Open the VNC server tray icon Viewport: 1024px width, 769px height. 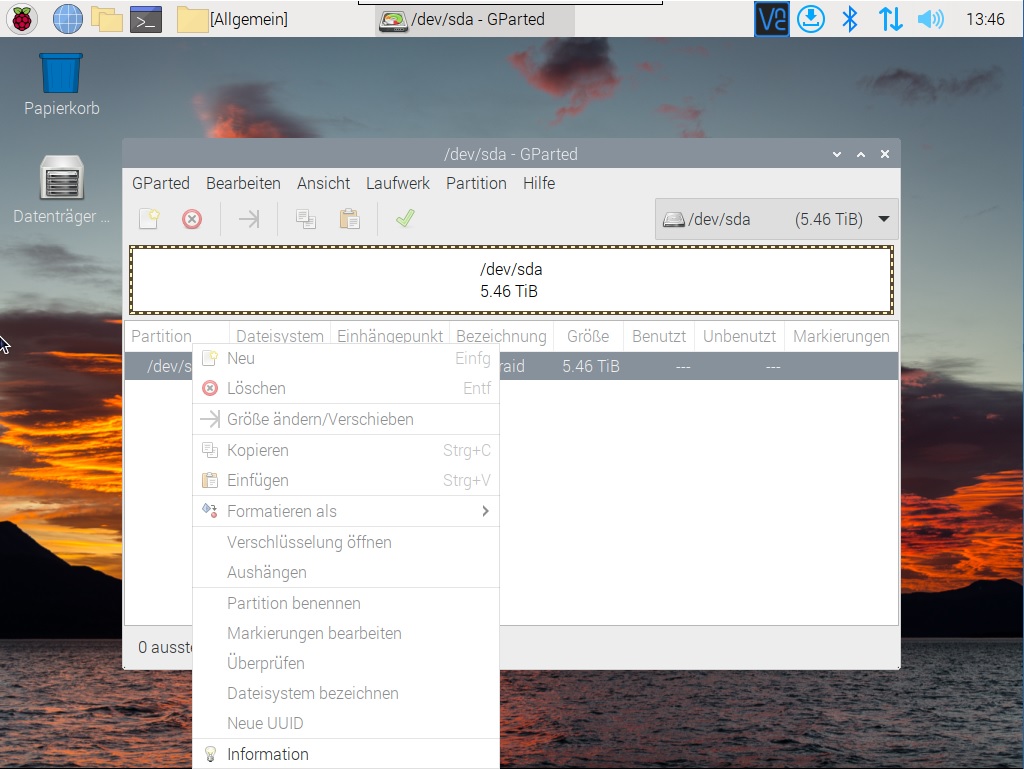click(771, 19)
